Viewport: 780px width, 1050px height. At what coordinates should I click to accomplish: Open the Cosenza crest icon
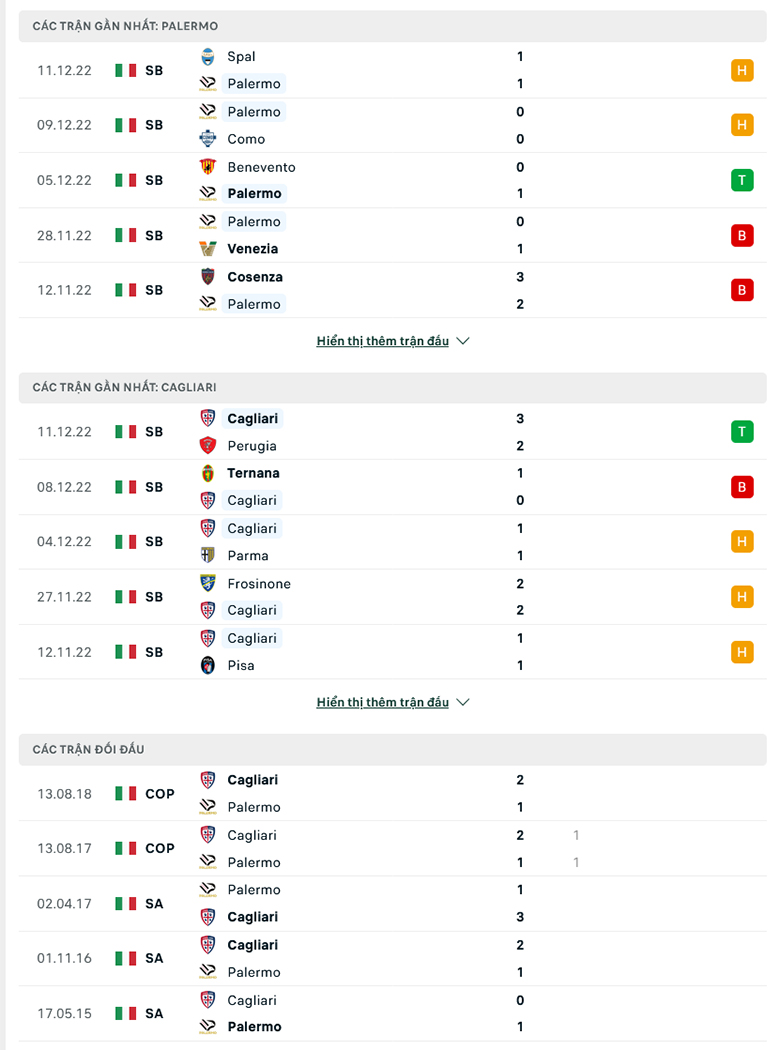click(x=208, y=277)
